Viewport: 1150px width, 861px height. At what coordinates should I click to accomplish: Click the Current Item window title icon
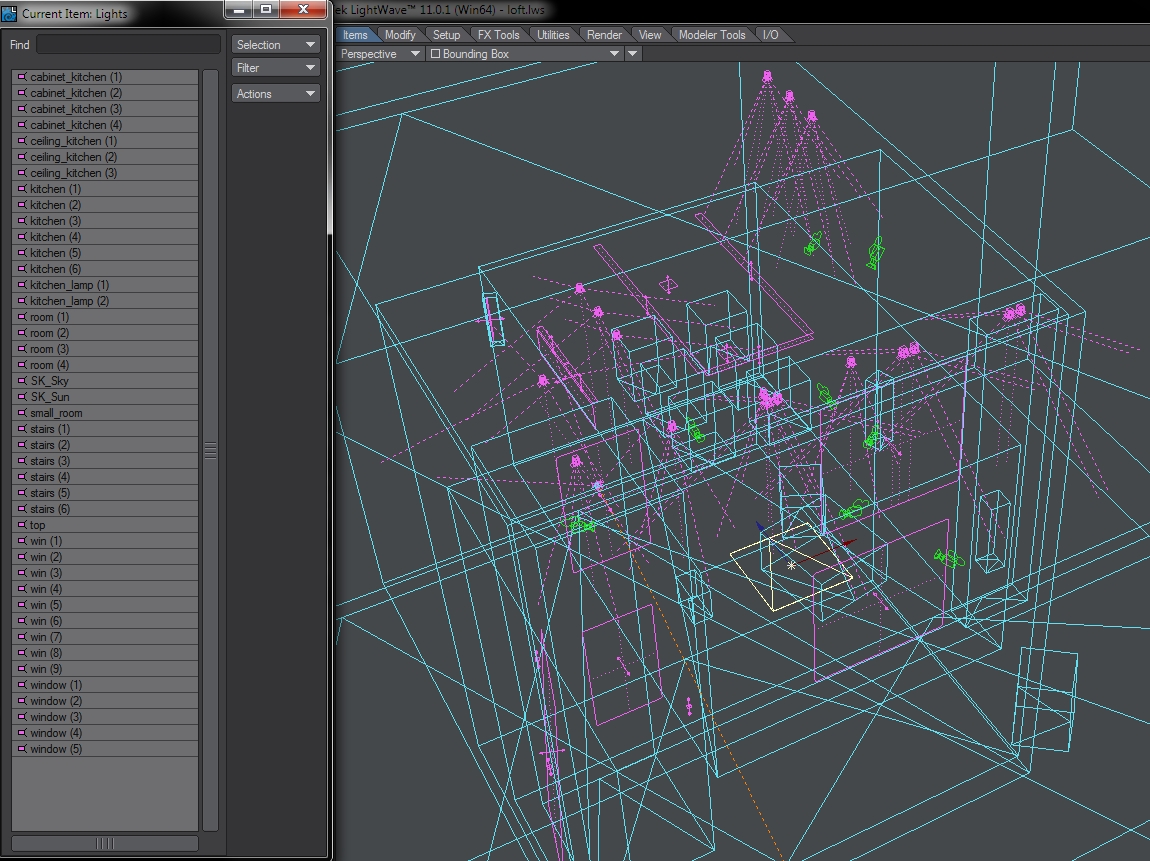[x=10, y=14]
